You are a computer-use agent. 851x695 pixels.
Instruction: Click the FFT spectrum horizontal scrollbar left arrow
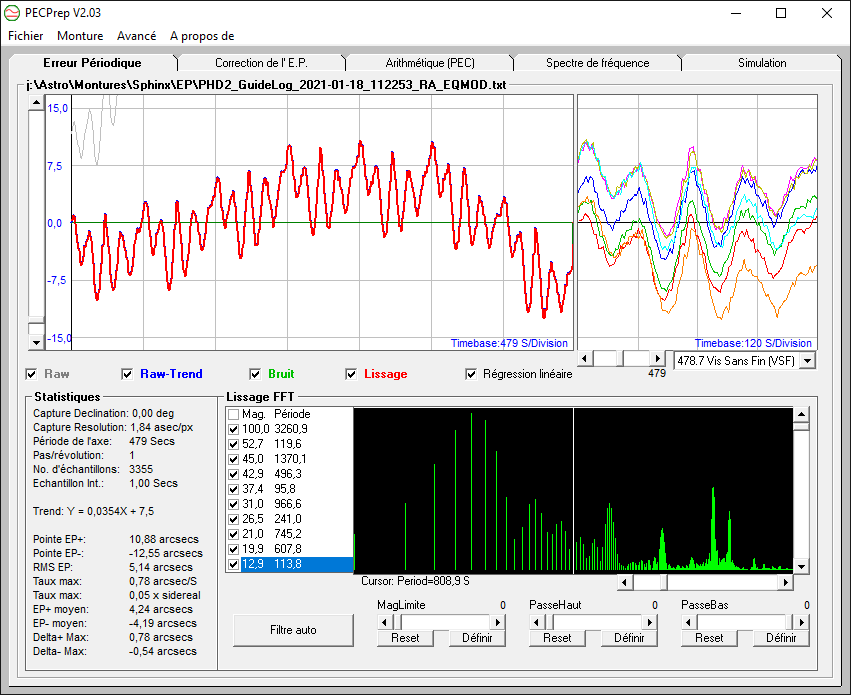625,582
